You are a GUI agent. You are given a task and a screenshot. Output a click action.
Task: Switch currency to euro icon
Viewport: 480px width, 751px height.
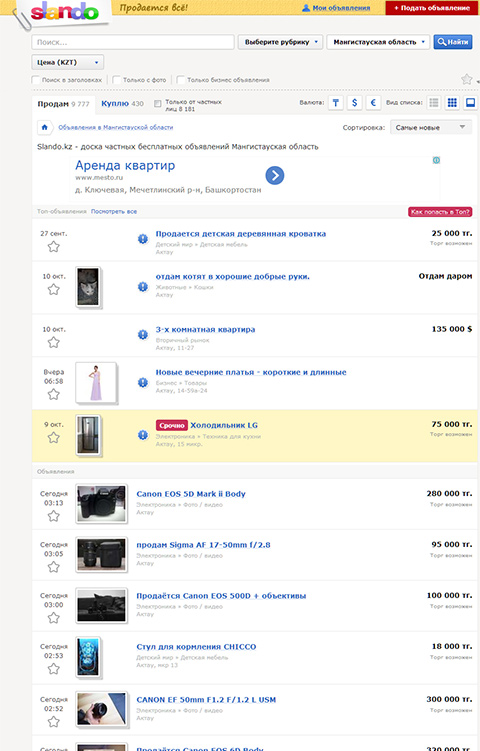tap(373, 102)
